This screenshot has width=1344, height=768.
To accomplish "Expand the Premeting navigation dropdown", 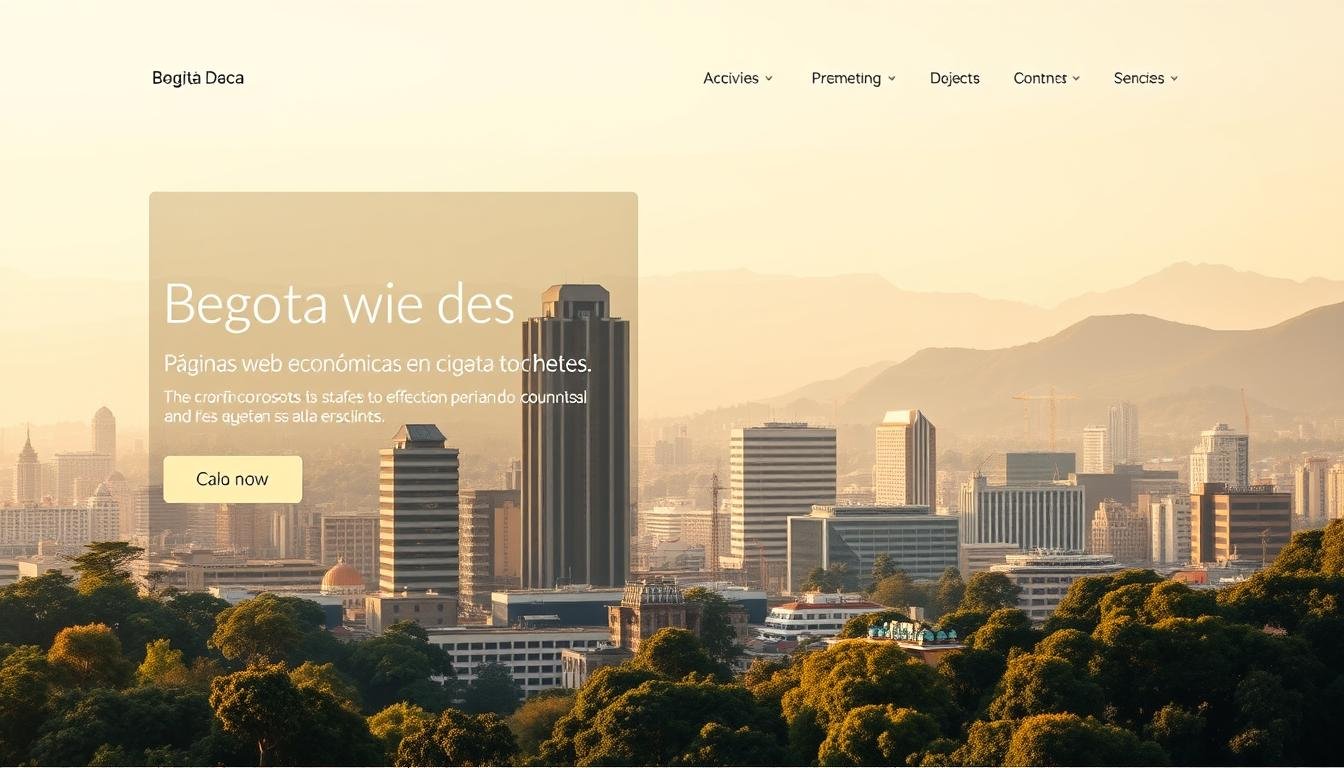I will (x=891, y=78).
